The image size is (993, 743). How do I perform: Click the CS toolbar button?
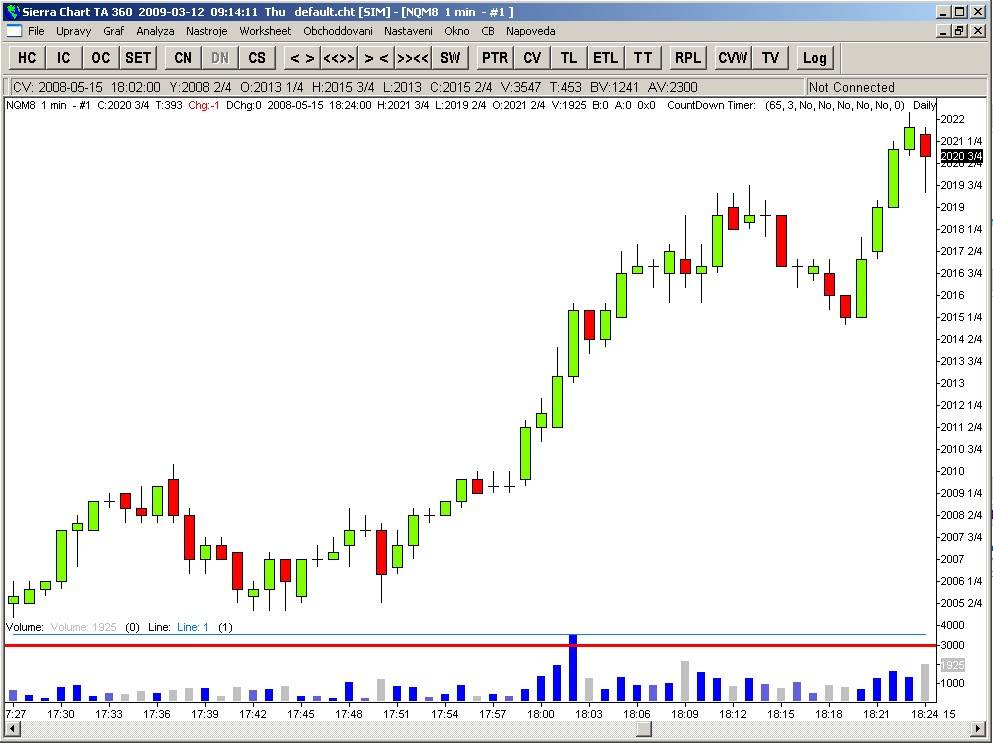(x=257, y=58)
